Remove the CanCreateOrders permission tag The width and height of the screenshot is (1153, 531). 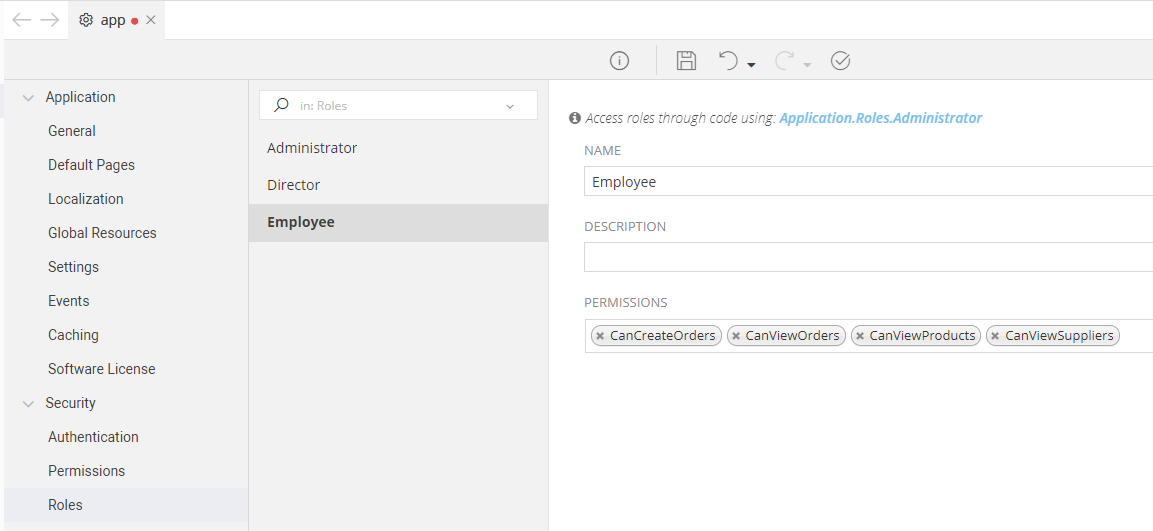(x=600, y=336)
